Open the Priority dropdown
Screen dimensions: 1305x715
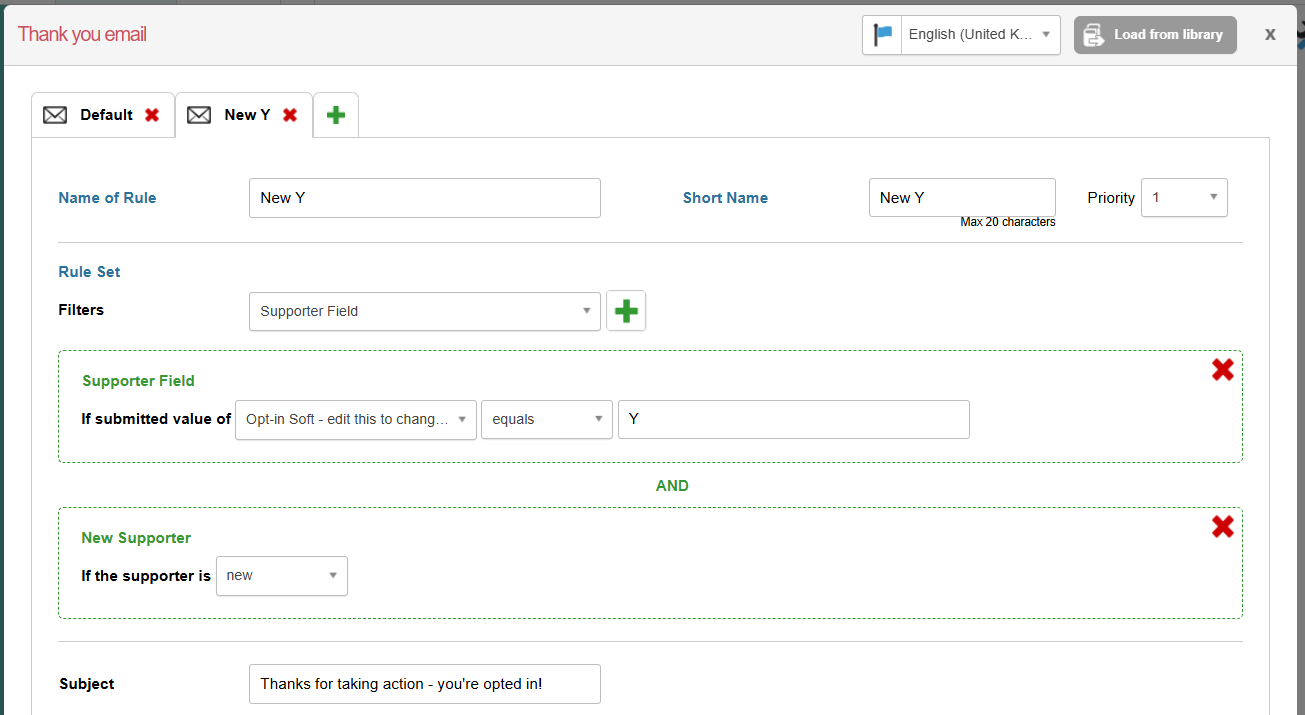(x=1184, y=197)
